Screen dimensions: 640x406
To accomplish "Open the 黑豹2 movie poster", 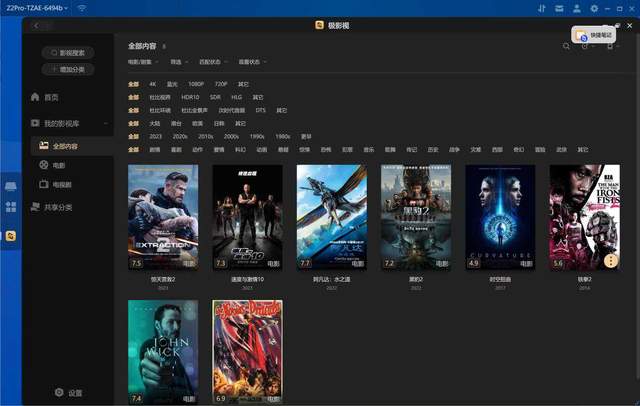I will (416, 217).
